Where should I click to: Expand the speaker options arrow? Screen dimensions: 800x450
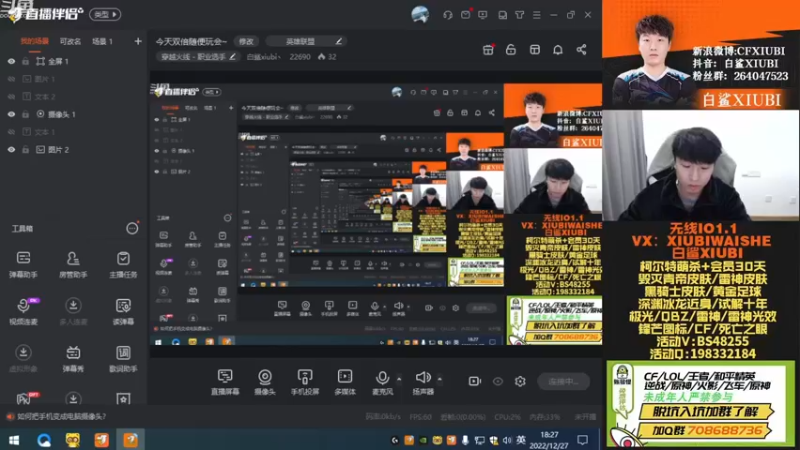pos(439,379)
